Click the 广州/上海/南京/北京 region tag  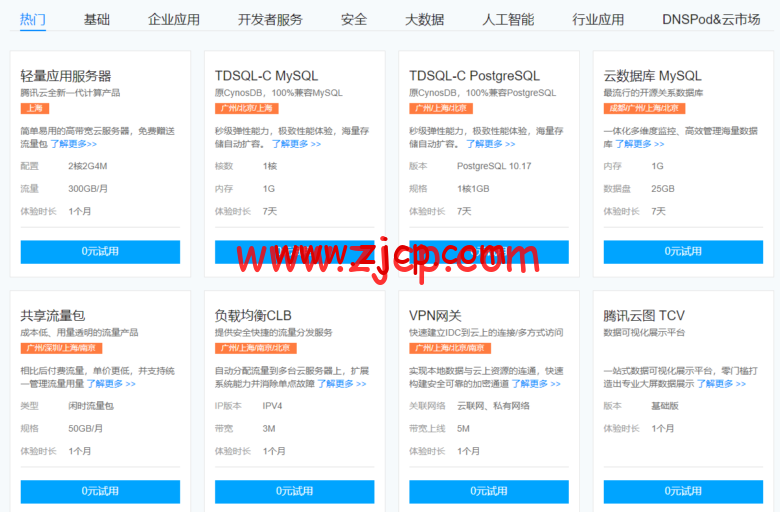(x=256, y=348)
